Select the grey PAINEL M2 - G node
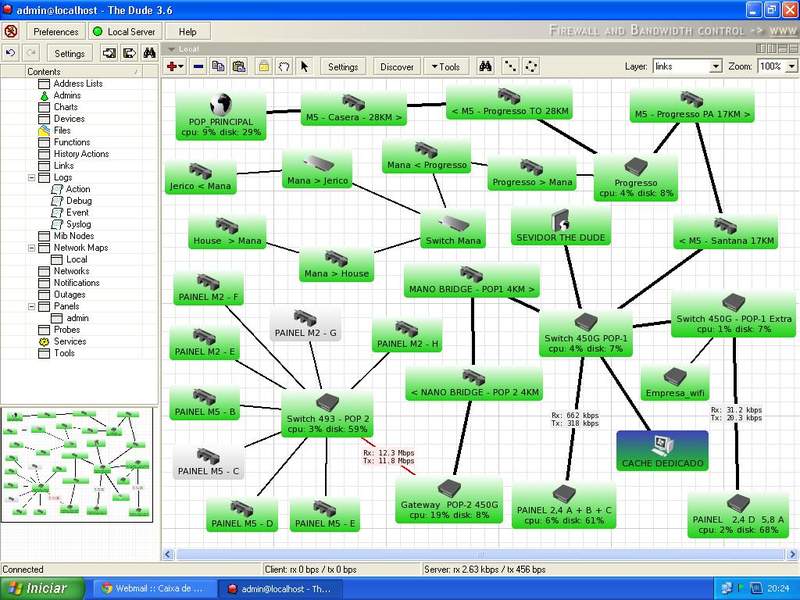The width and height of the screenshot is (800, 600). click(x=305, y=324)
